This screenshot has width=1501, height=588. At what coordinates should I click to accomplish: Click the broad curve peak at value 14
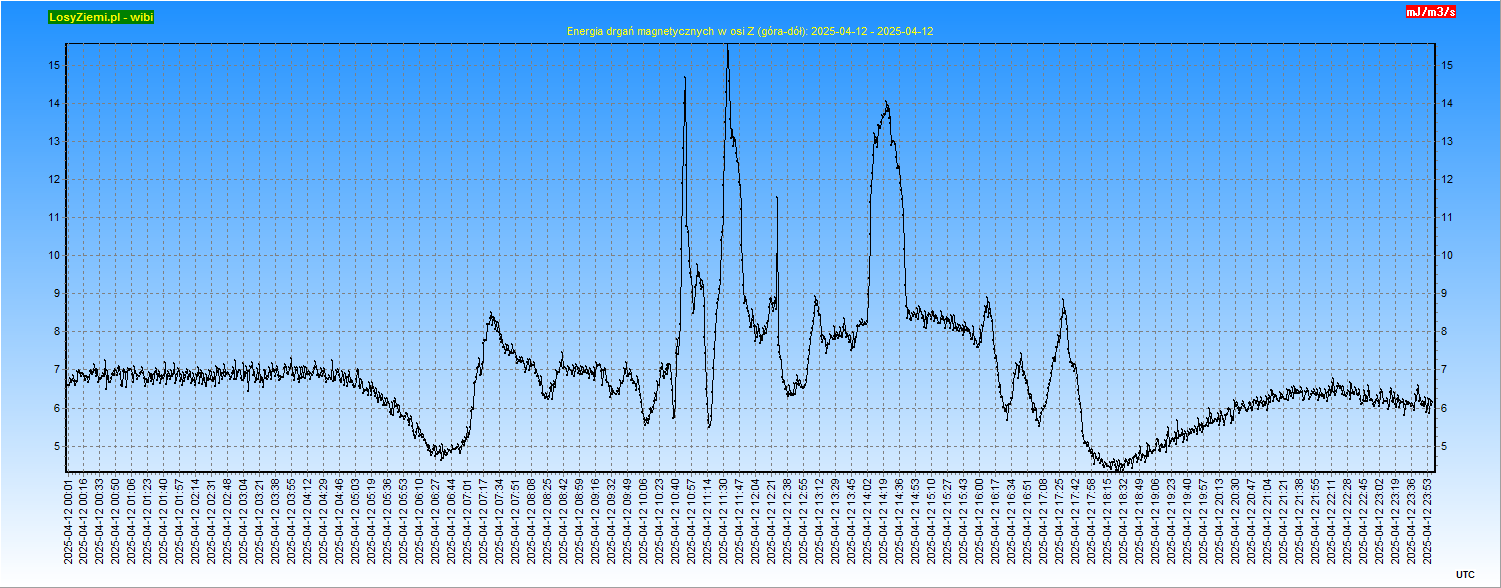[886, 104]
